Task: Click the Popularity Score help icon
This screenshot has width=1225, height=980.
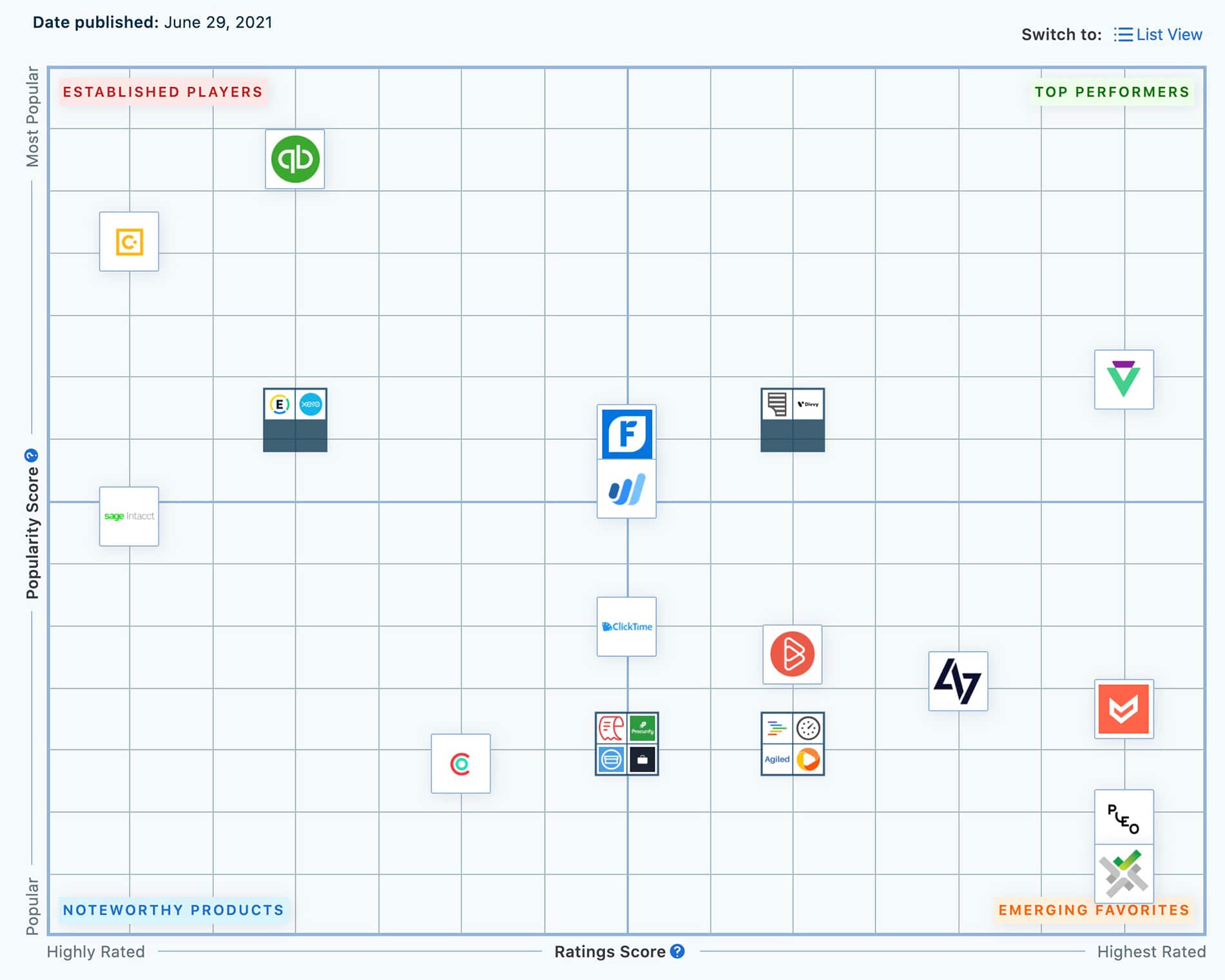Action: click(x=31, y=456)
